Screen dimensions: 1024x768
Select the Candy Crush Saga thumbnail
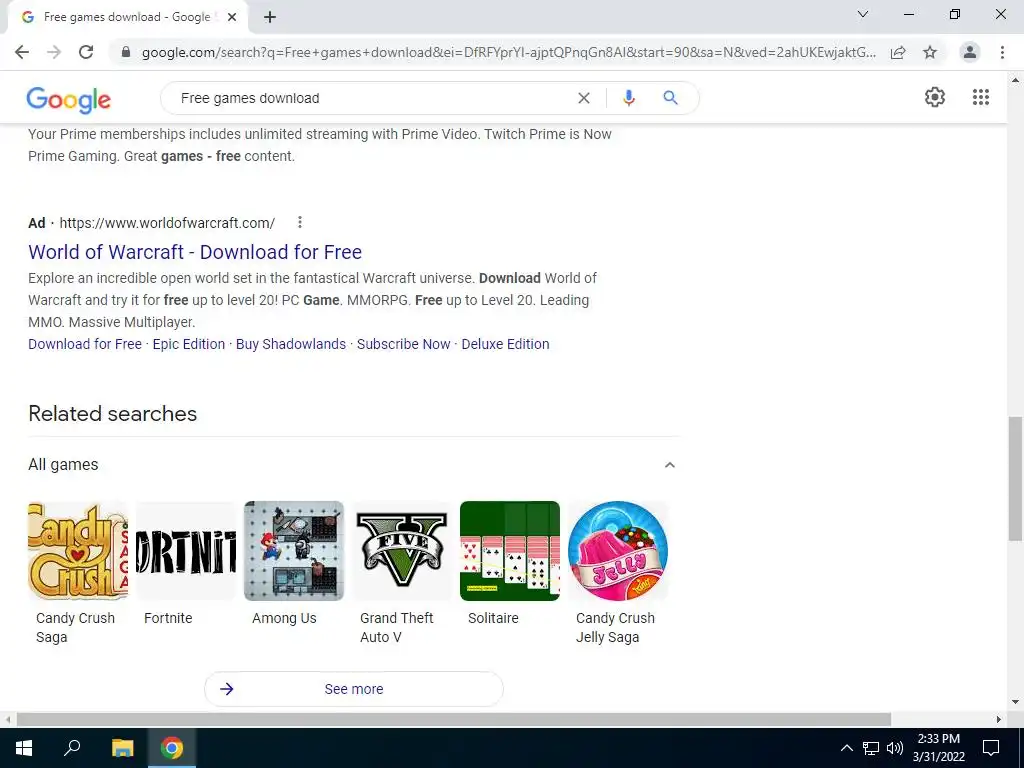click(x=78, y=551)
